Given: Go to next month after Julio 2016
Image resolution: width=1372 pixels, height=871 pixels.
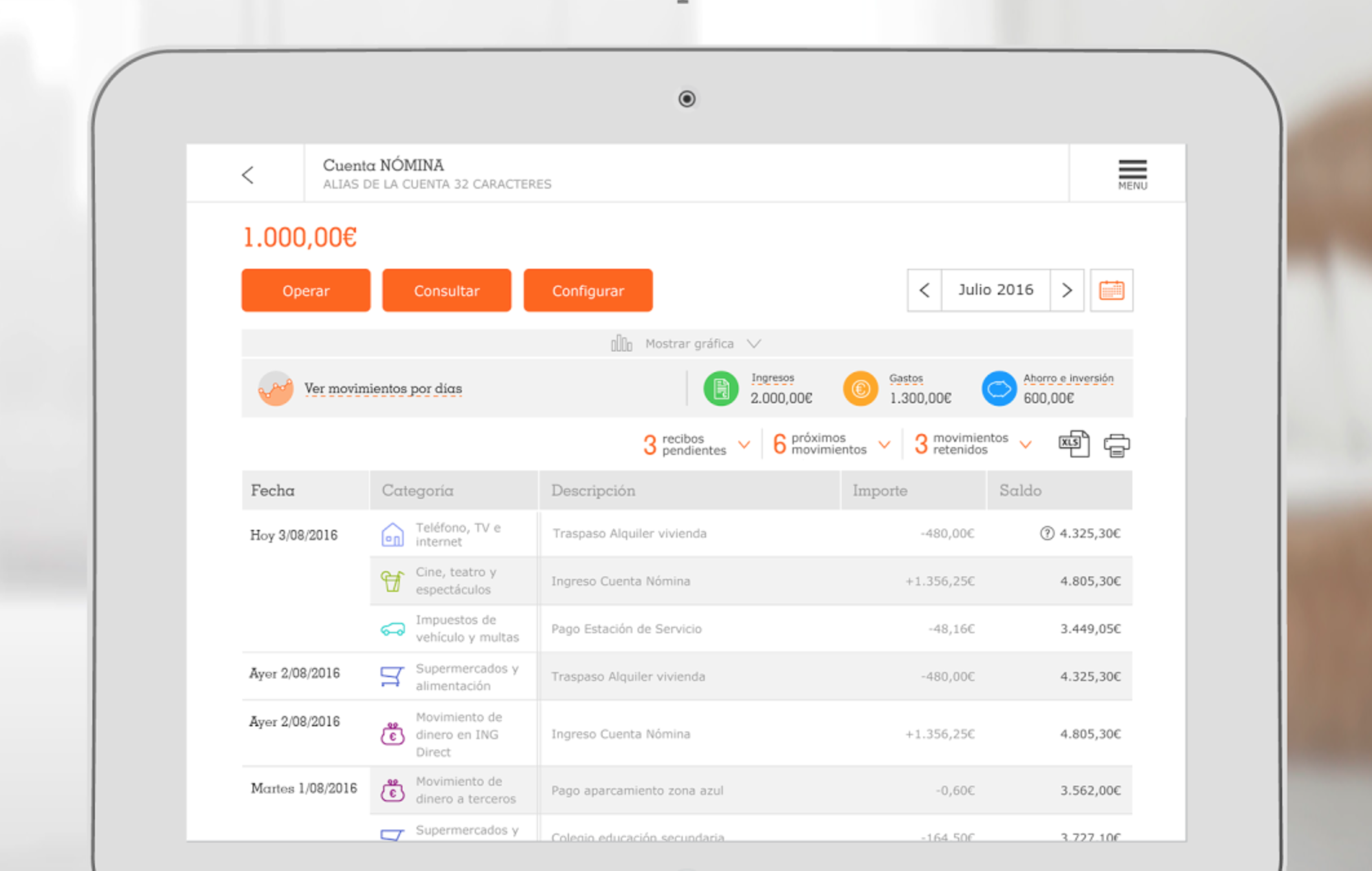Looking at the screenshot, I should (x=1067, y=290).
